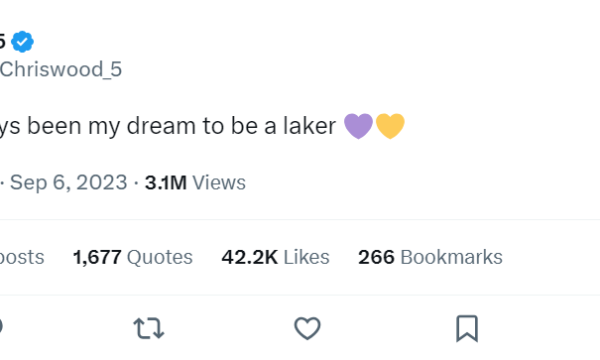Click the word "dream" in the tweet
Viewport: 600px width, 360px height.
click(161, 125)
